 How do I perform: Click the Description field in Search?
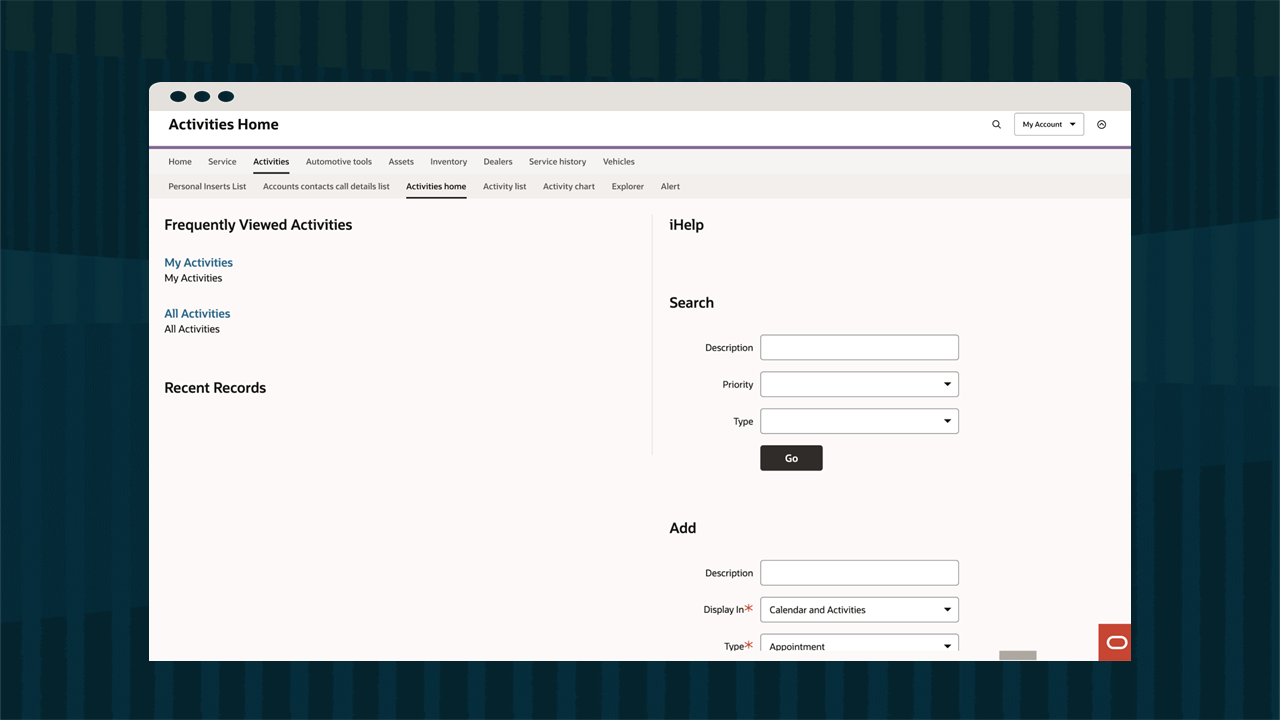click(x=858, y=347)
